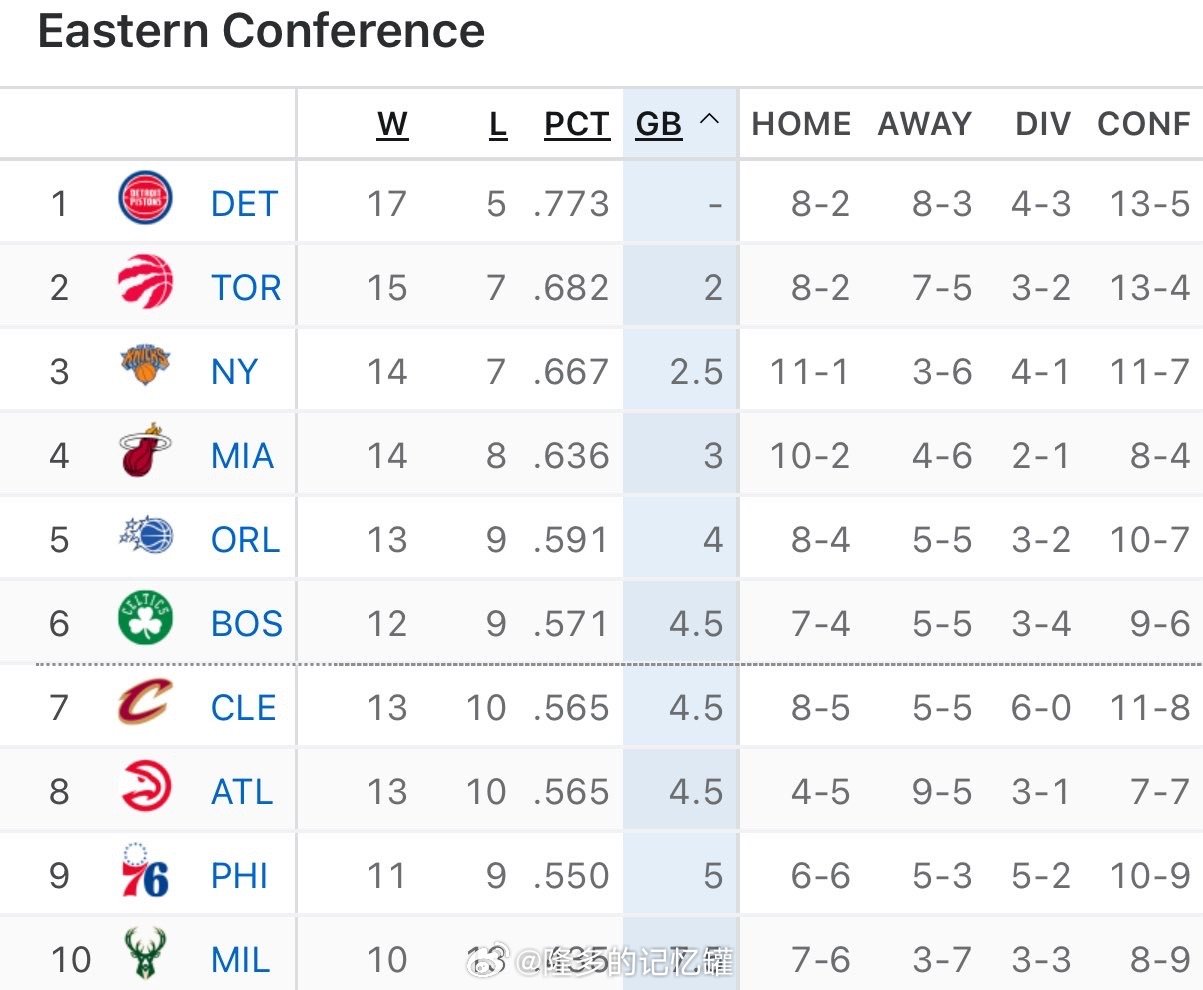
Task: Sort the table by L column
Action: (x=497, y=124)
